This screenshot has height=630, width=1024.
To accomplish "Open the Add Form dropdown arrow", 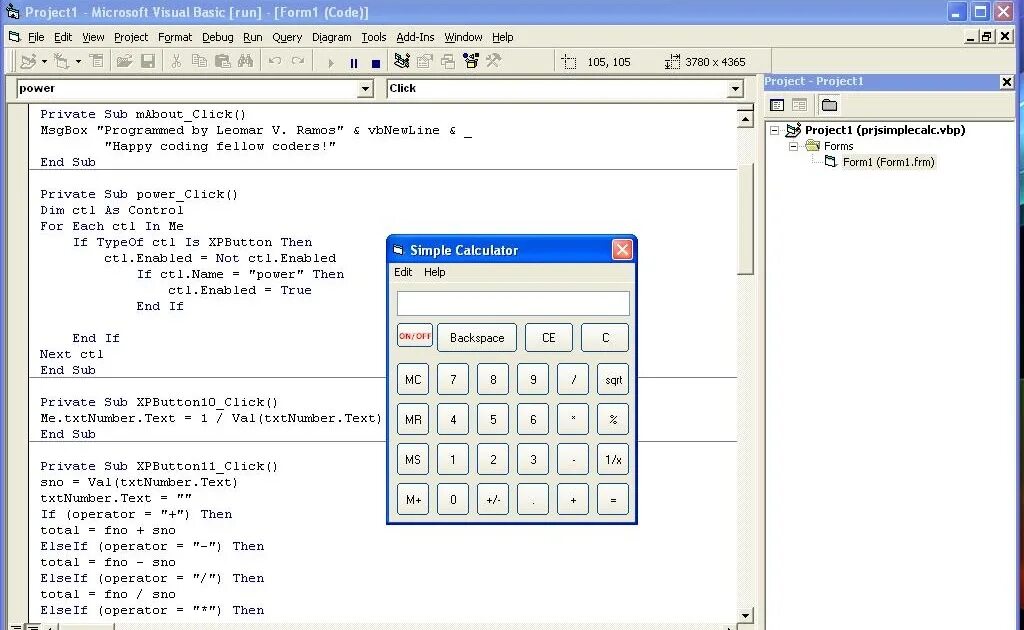I will pyautogui.click(x=78, y=61).
